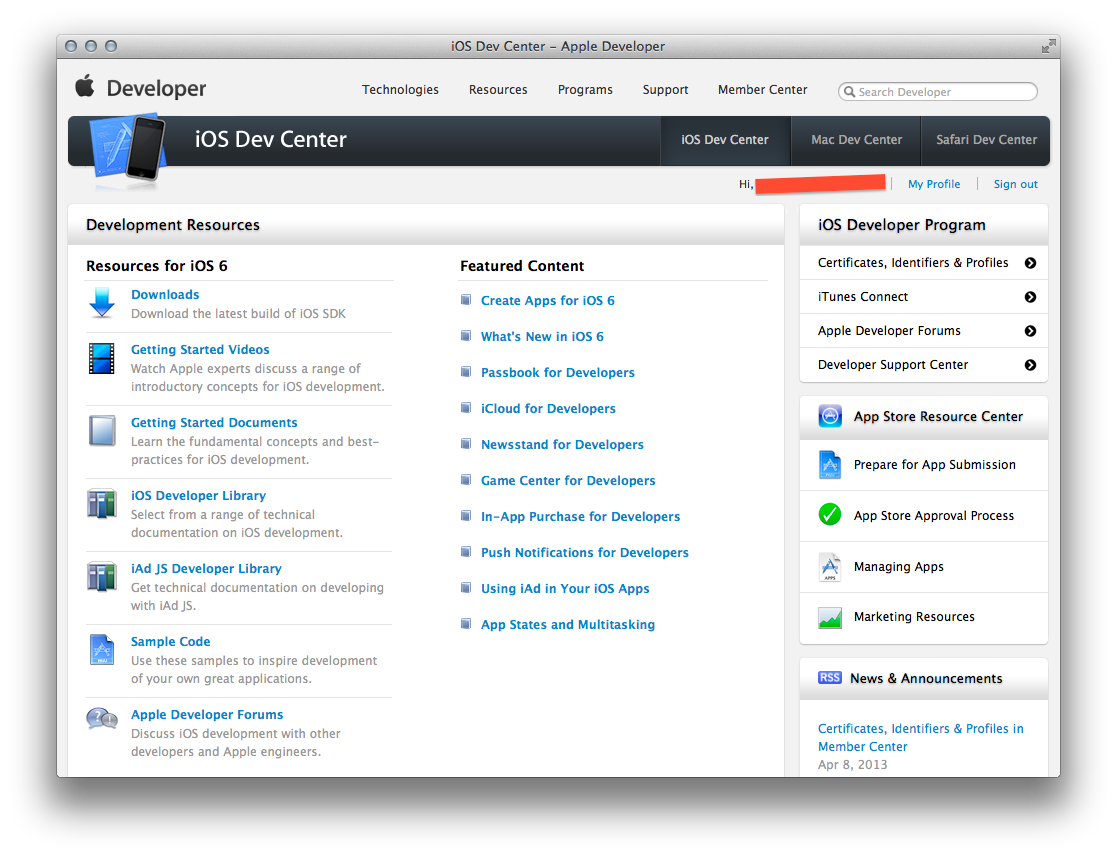
Task: Open the Getting Started Videos filmstrip icon
Action: (101, 358)
